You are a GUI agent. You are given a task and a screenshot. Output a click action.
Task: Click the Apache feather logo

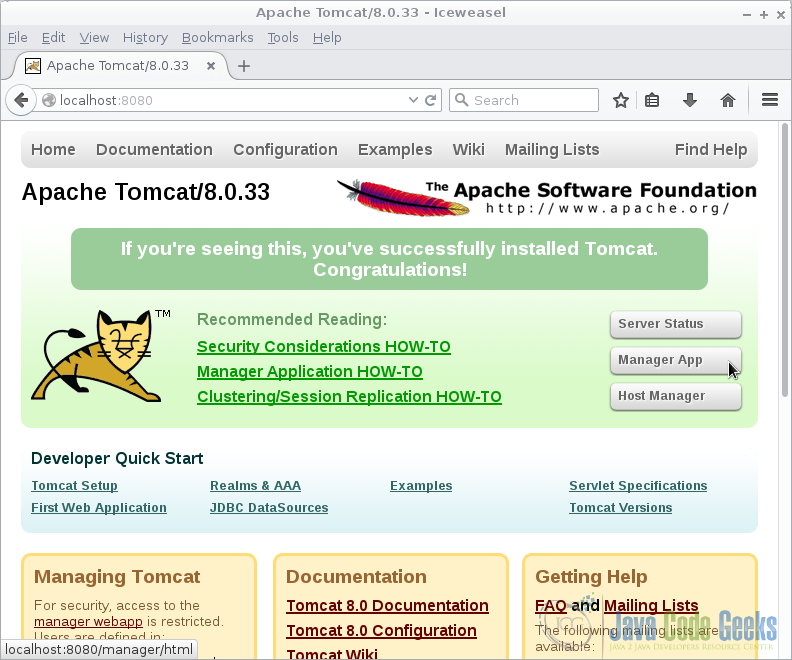point(403,198)
